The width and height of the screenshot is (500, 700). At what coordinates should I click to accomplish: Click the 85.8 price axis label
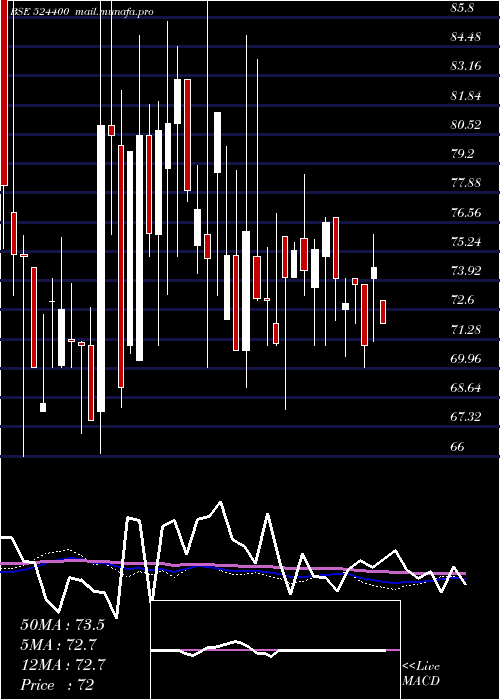462,8
